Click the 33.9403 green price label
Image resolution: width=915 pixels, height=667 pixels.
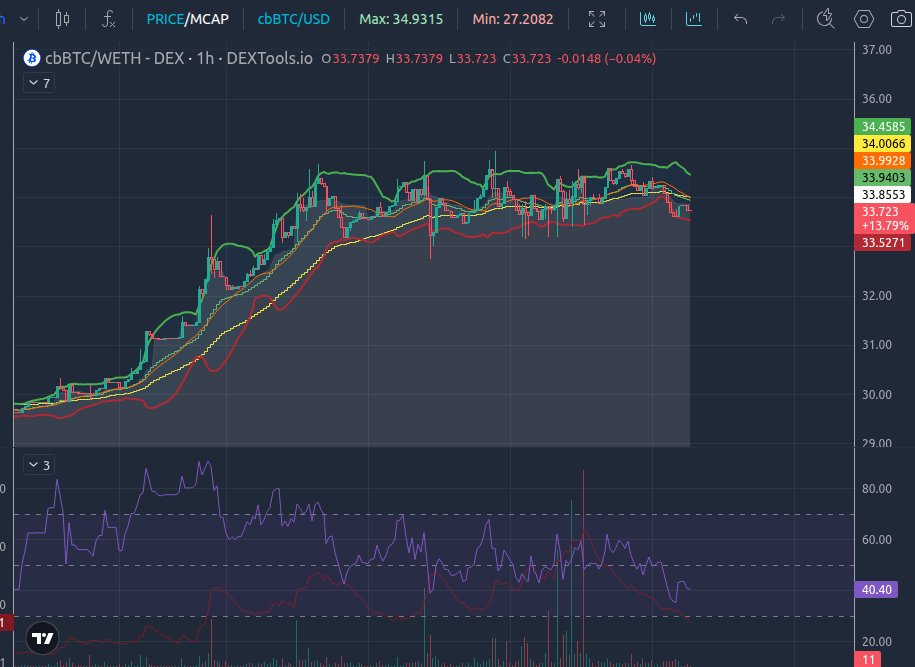pos(883,177)
